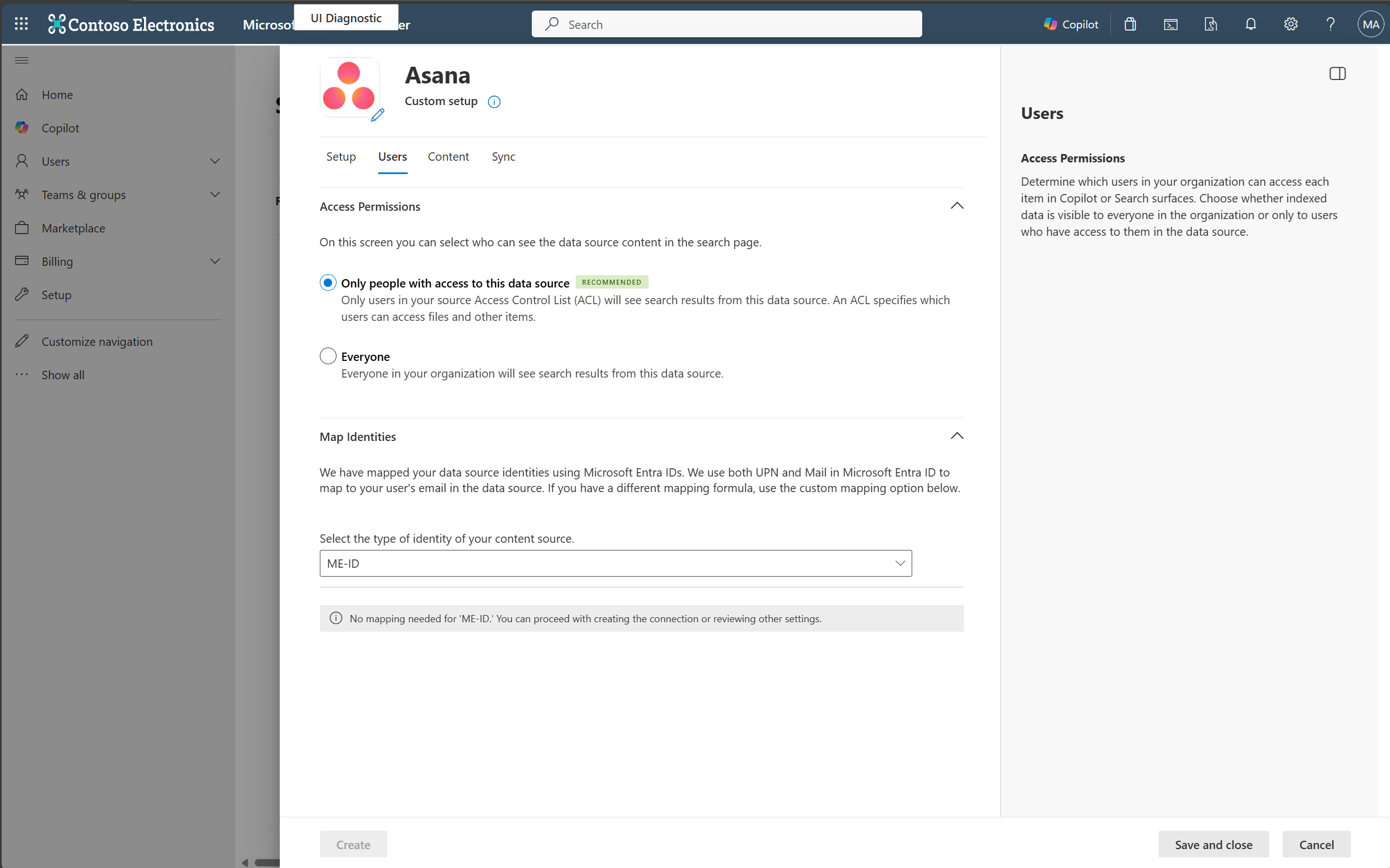Expand Billing in sidebar

(x=215, y=261)
